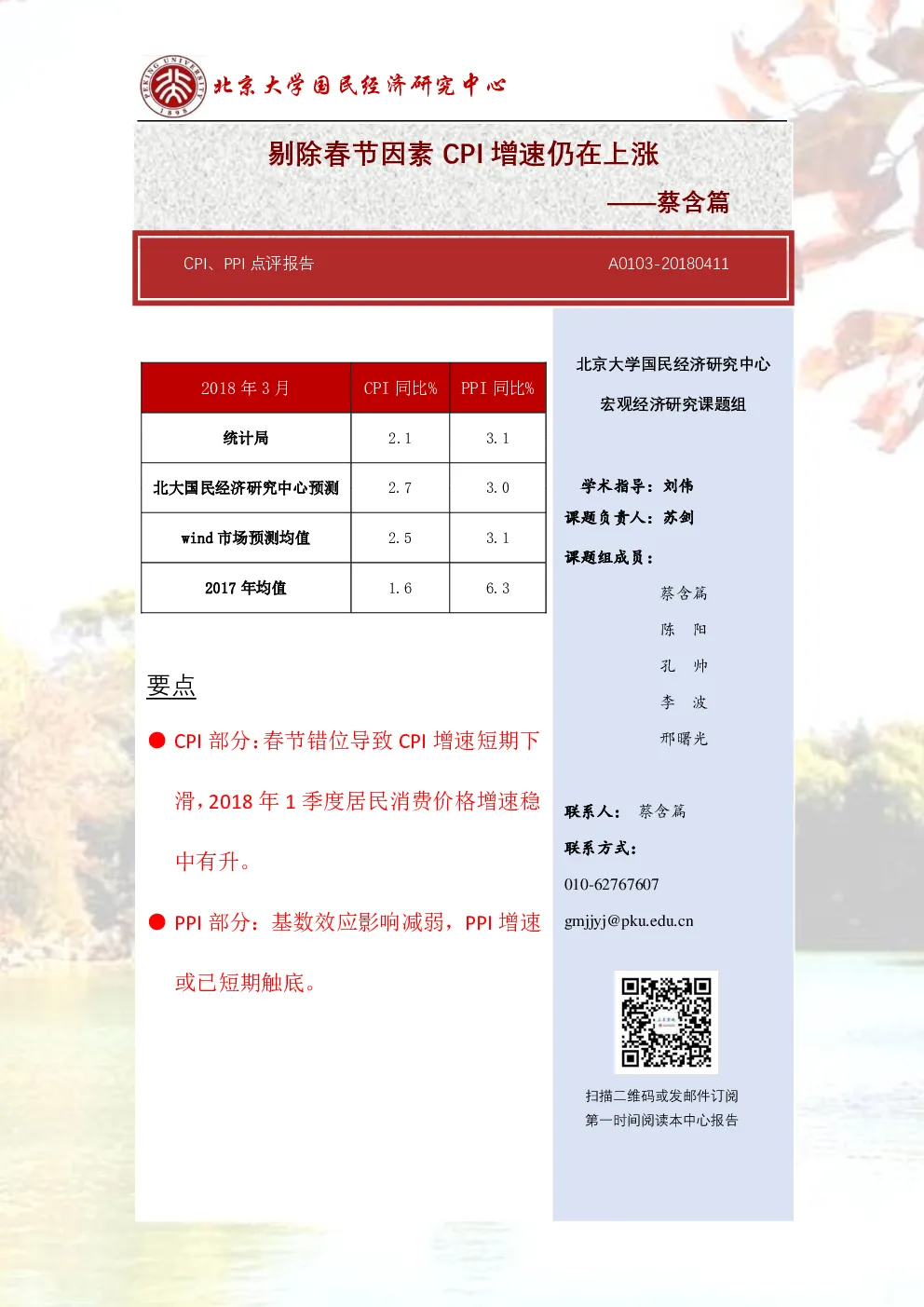
Task: Click the line 学术指导:刘伟
Action: point(637,486)
